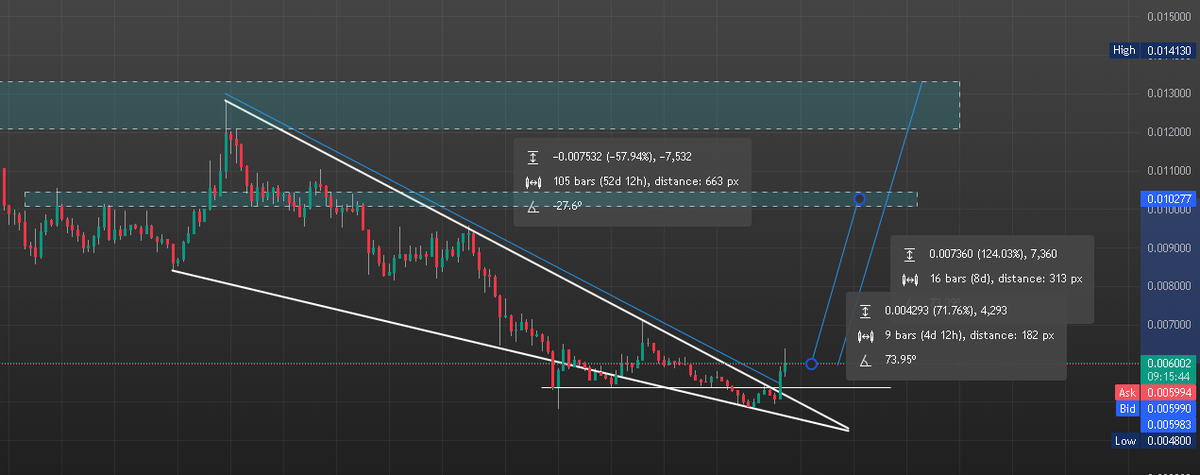Image resolution: width=1200 pixels, height=475 pixels.
Task: Click the 105 bars (52d 12h) measurement text
Action: [645, 181]
